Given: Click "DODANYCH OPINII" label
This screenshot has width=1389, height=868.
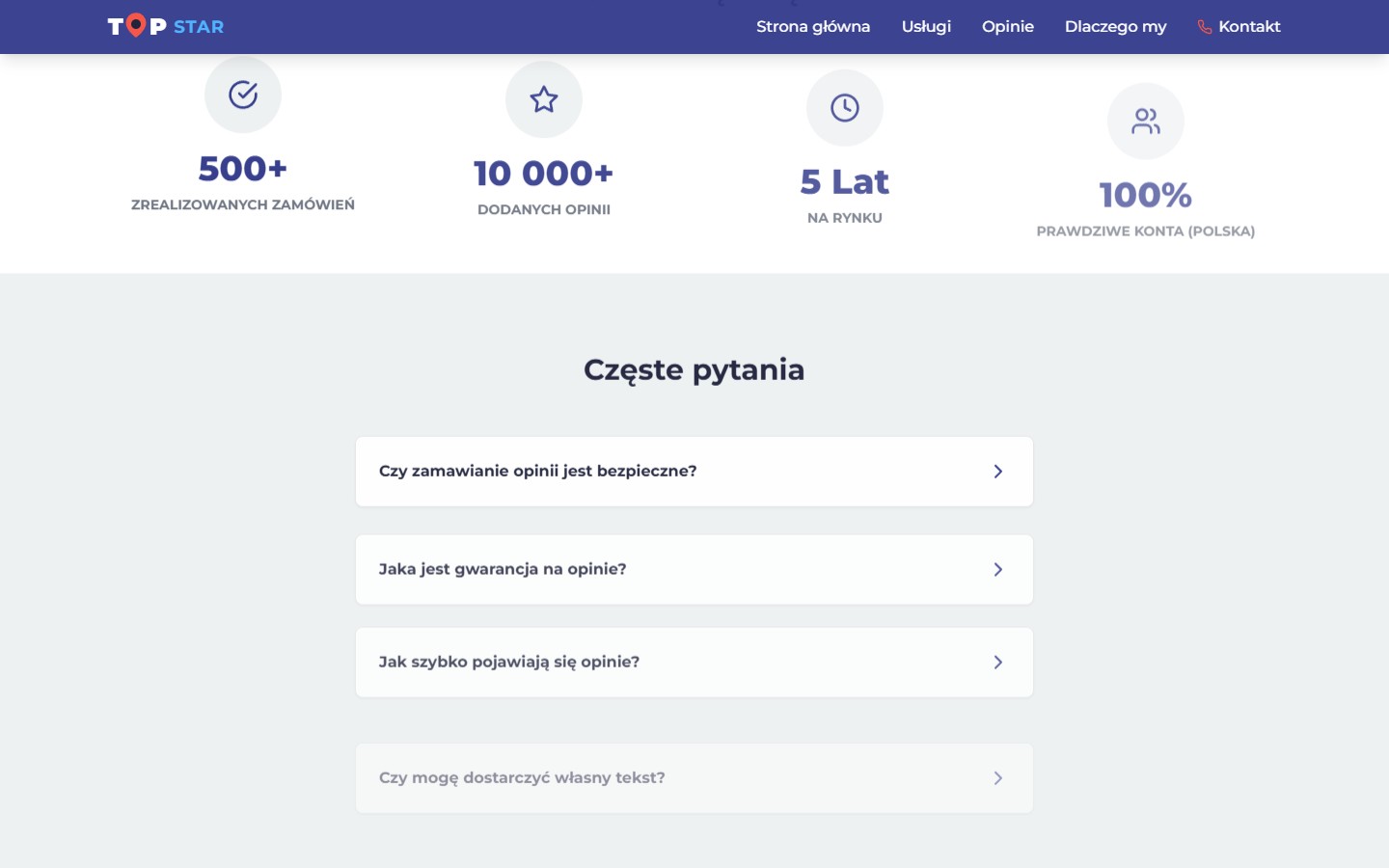Looking at the screenshot, I should click(544, 209).
